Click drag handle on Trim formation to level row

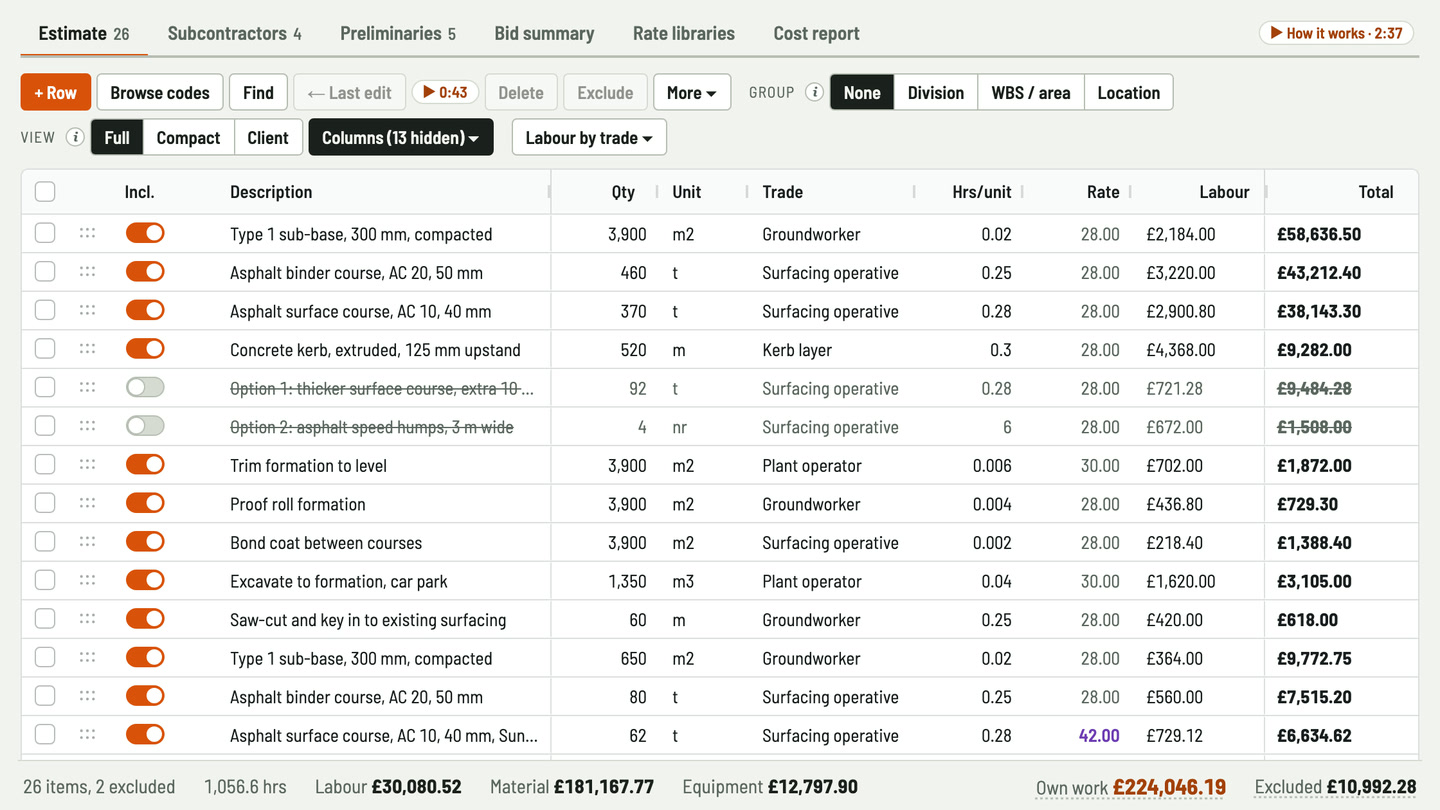click(x=87, y=465)
